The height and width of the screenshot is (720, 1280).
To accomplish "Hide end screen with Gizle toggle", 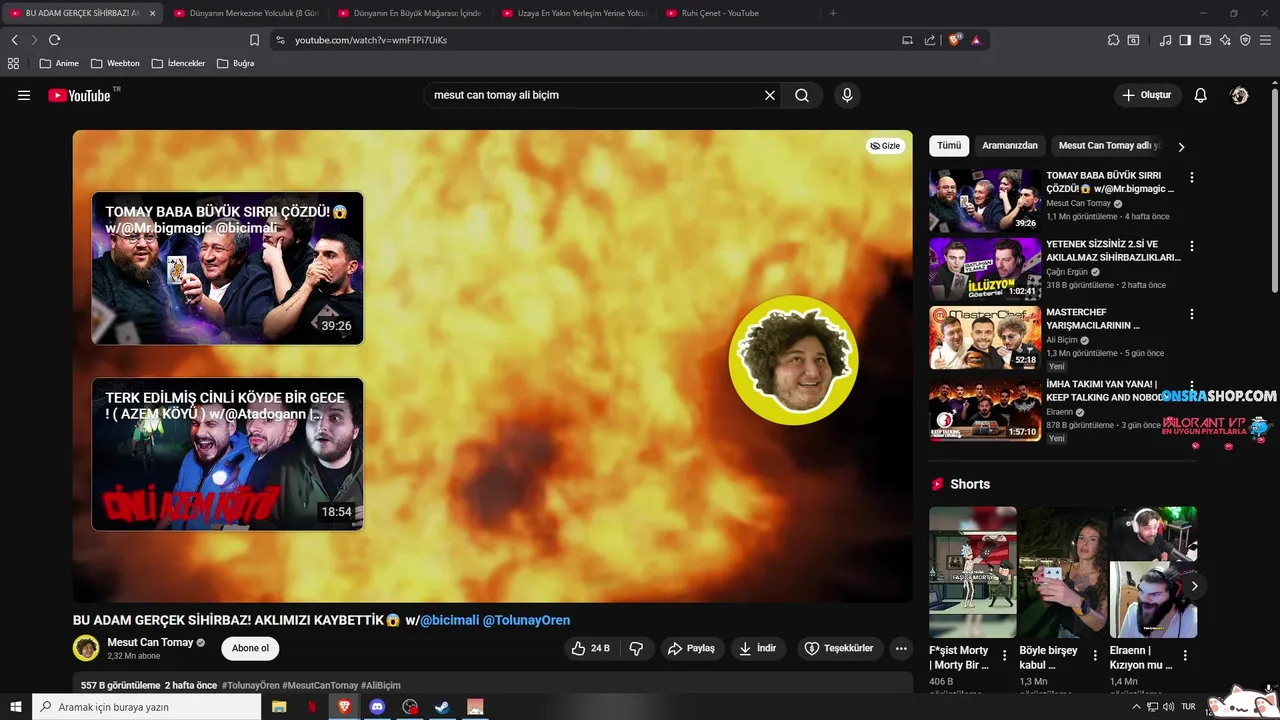I will 885,146.
